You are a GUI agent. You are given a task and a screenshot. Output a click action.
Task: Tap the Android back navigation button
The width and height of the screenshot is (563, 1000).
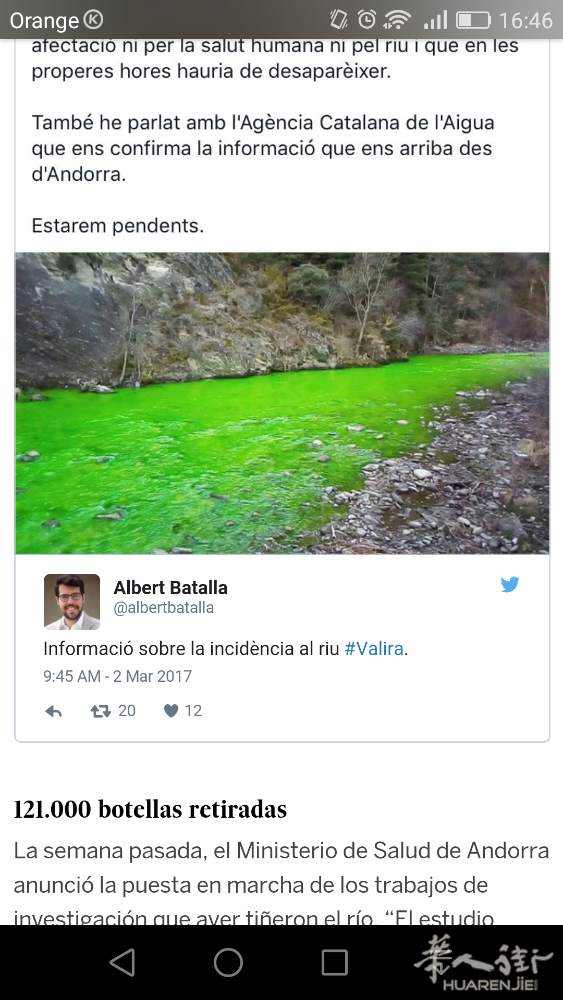tap(122, 962)
